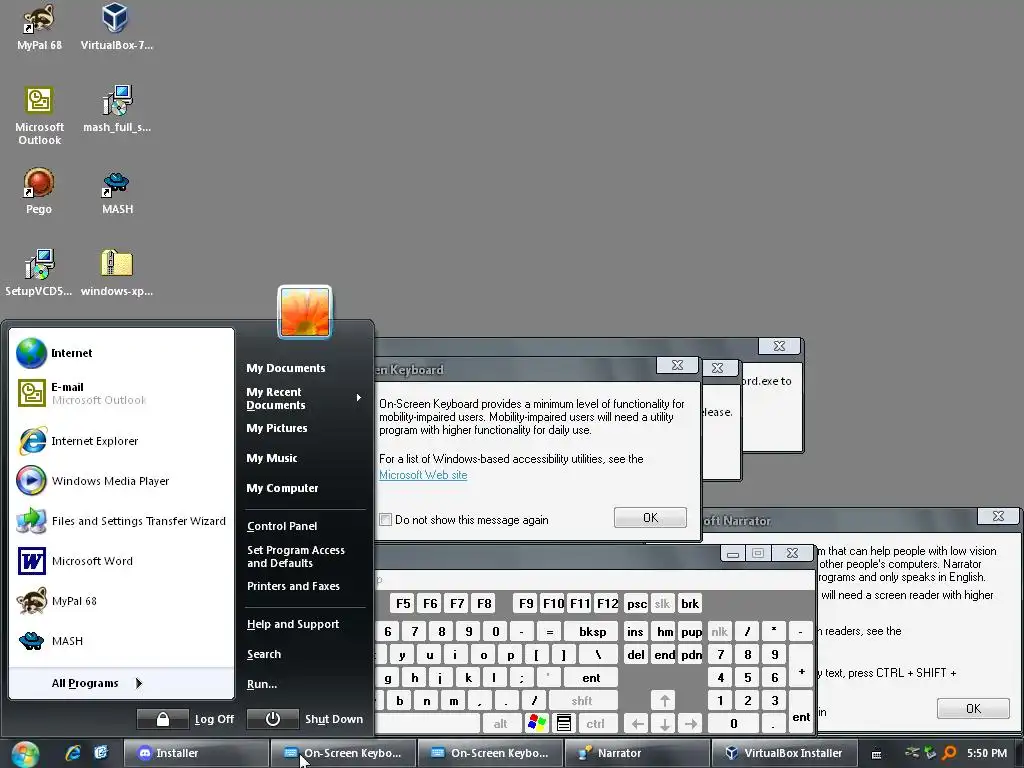Open Set Program Access and Defaults

296,556
